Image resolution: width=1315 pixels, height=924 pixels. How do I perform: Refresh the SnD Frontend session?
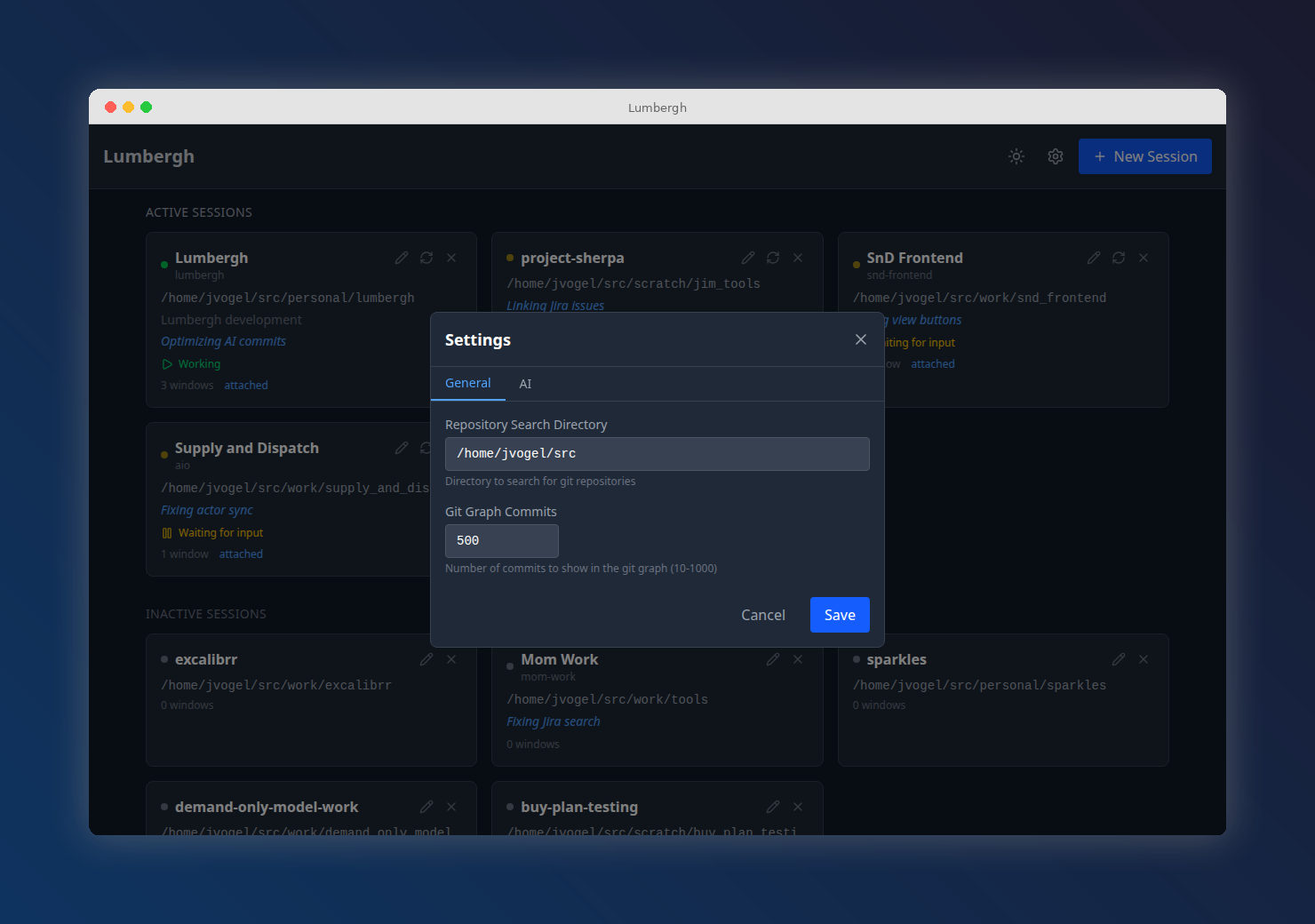coord(1118,258)
